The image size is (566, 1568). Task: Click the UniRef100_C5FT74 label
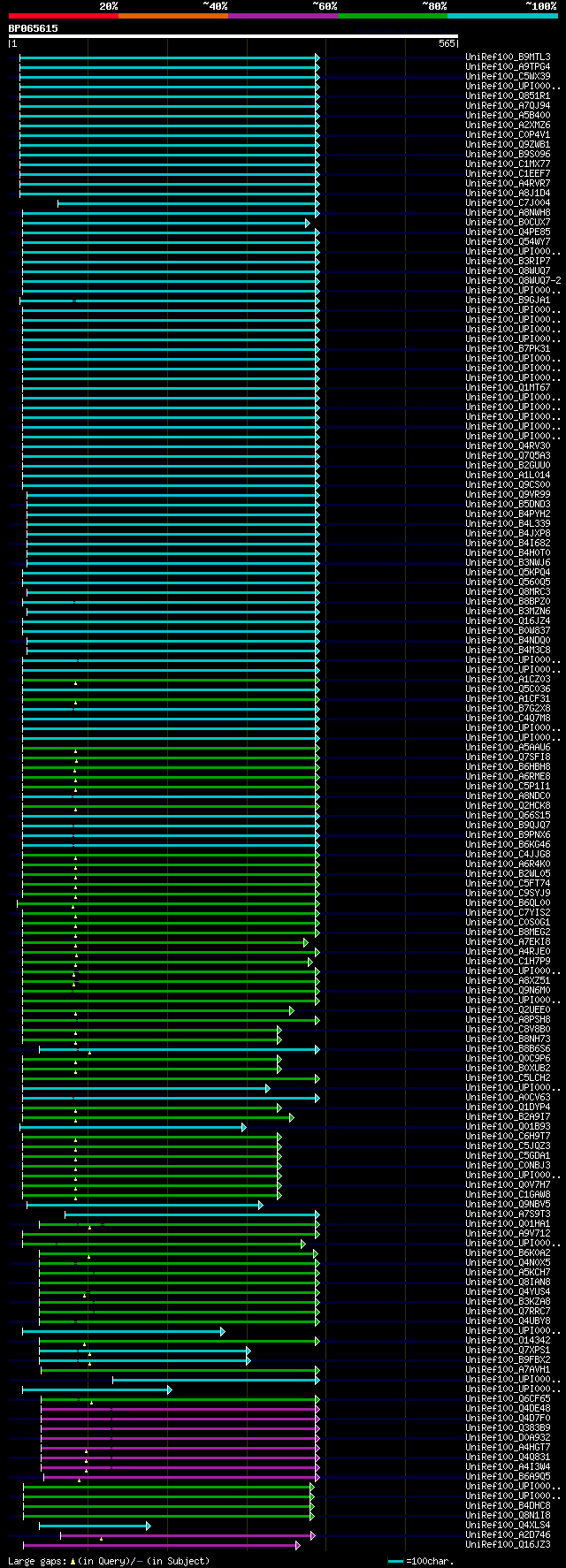508,884
